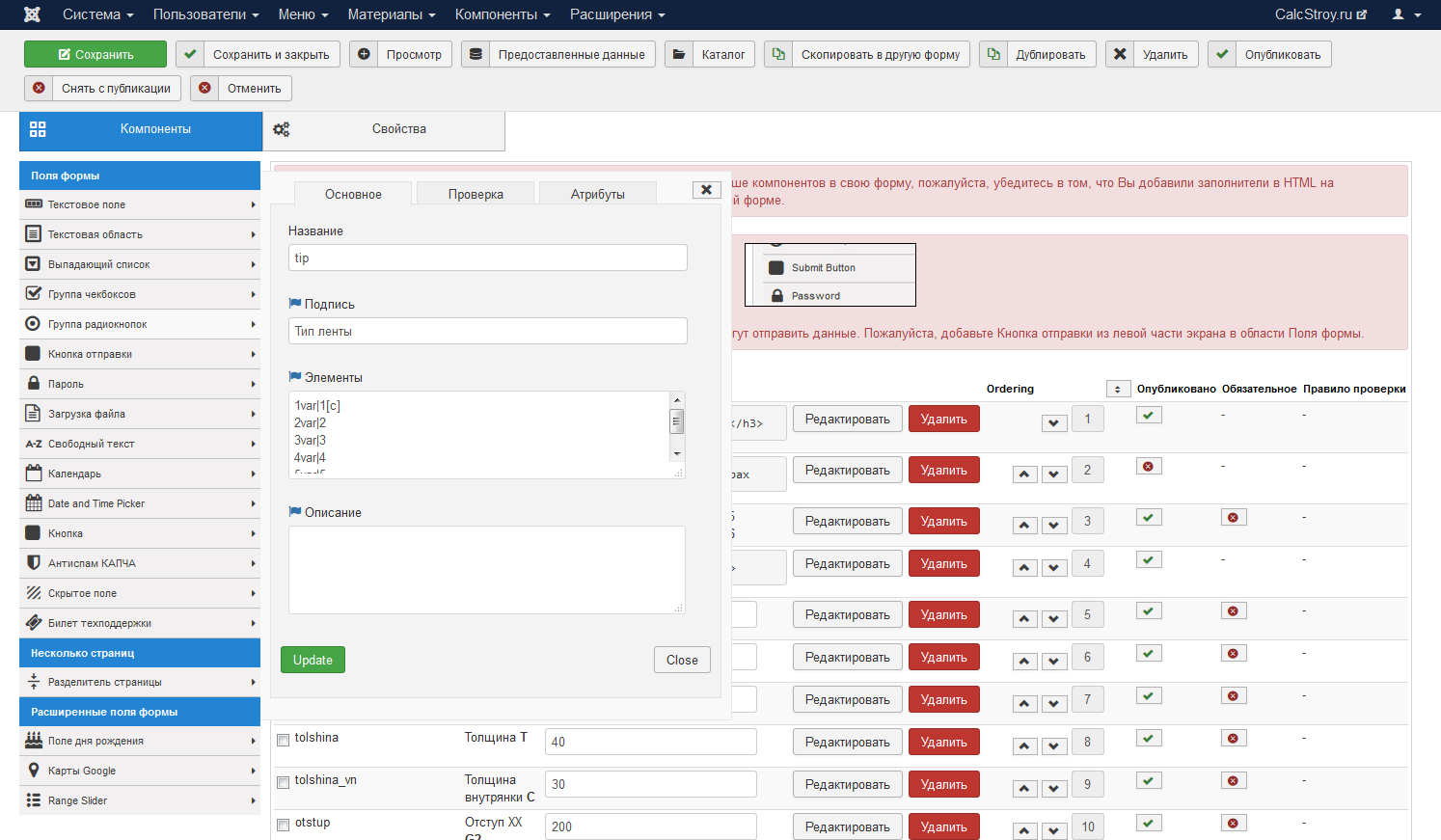Click the Birthday field cake icon

34,741
